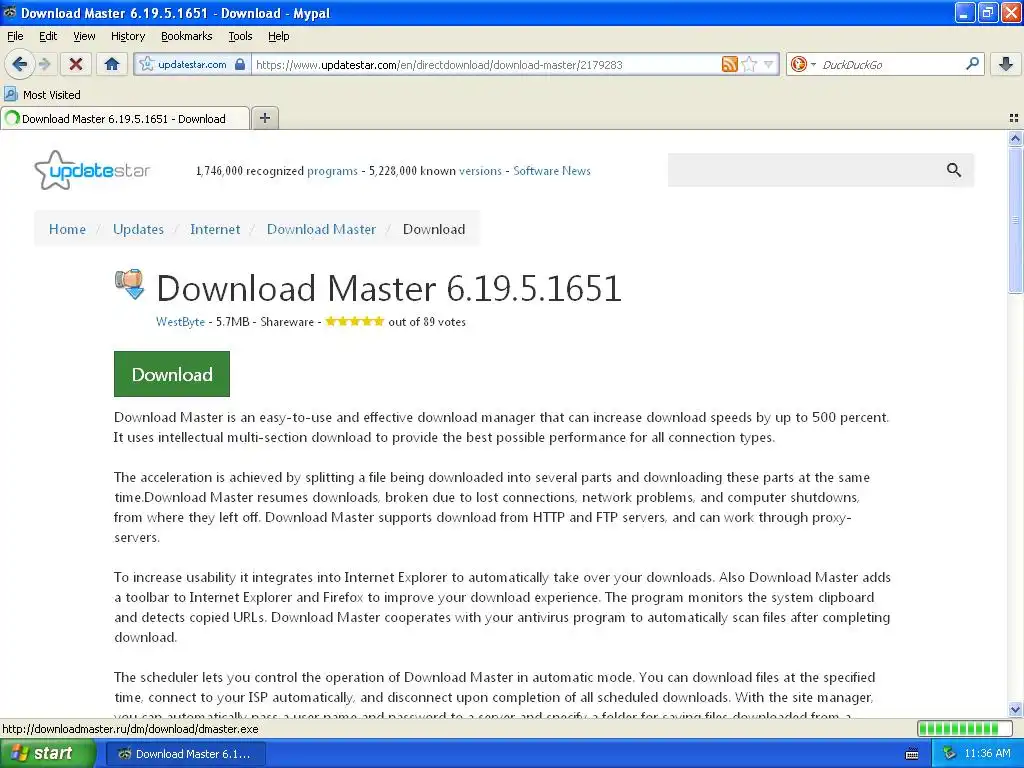This screenshot has height=768, width=1024.
Task: Open the History menu
Action: 127,36
